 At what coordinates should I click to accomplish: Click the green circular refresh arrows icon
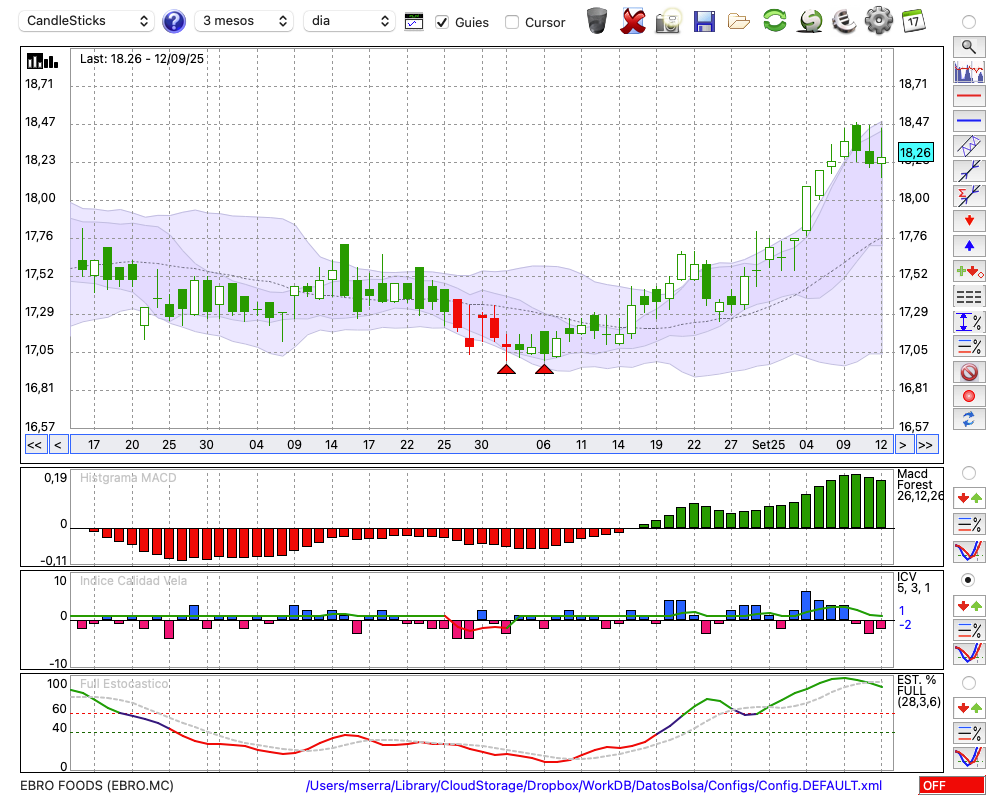774,21
